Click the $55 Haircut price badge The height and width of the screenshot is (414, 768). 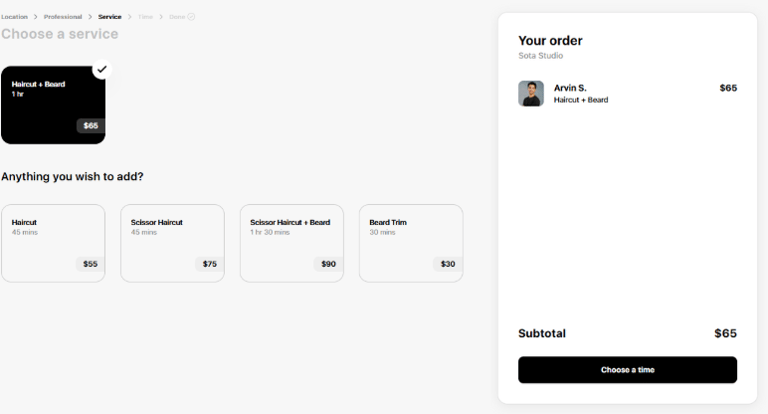click(x=90, y=264)
